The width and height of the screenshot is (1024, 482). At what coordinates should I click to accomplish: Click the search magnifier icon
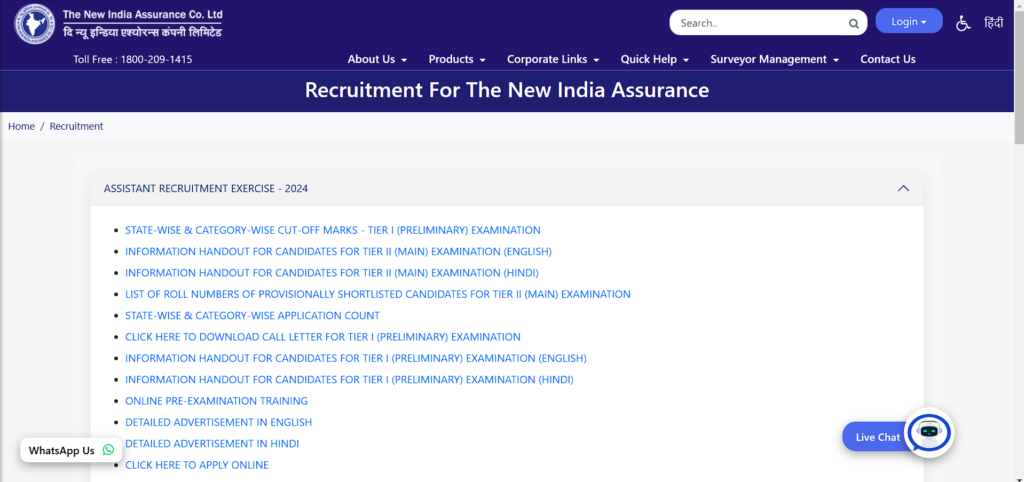point(854,24)
